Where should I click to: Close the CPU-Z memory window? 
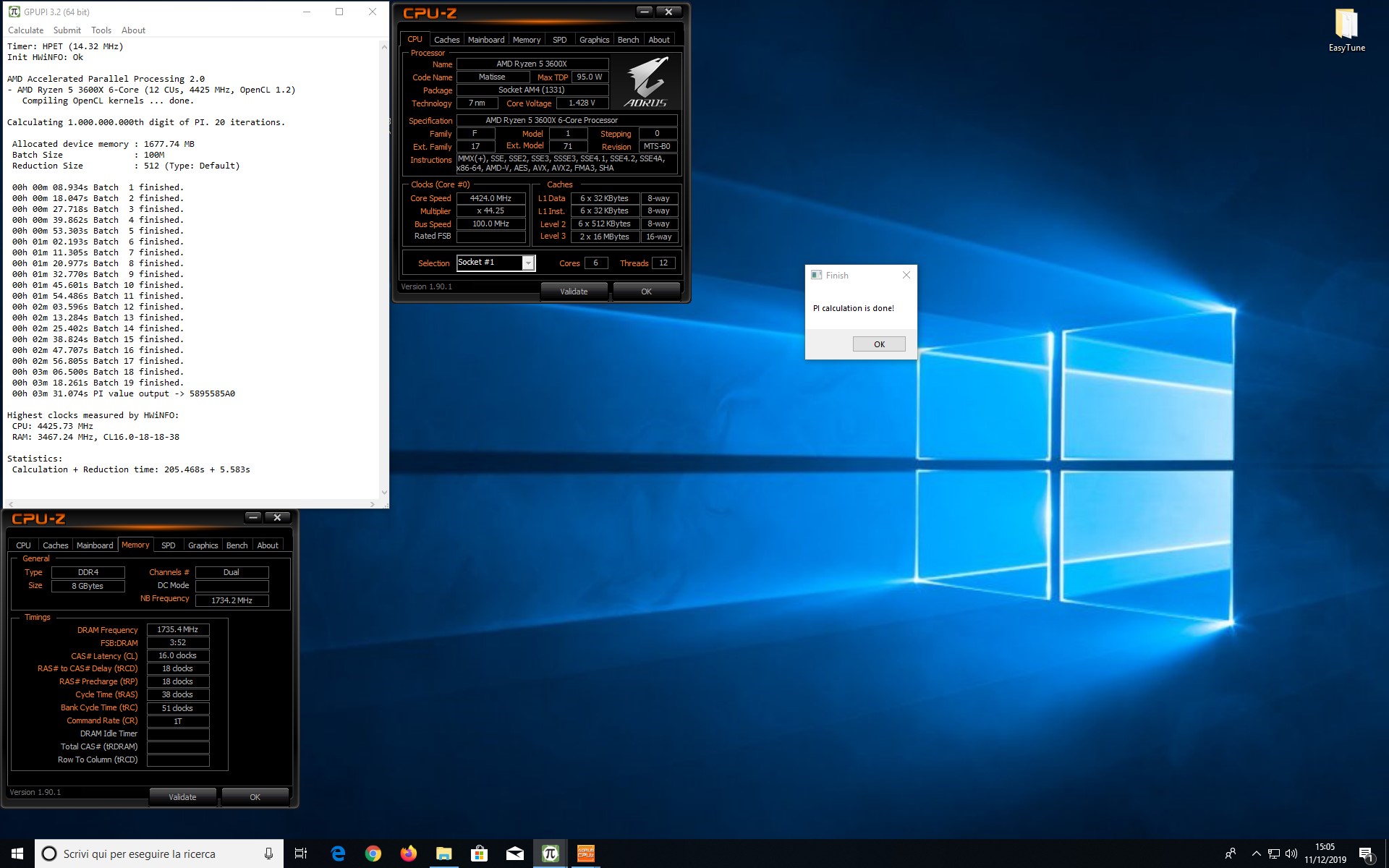point(277,517)
